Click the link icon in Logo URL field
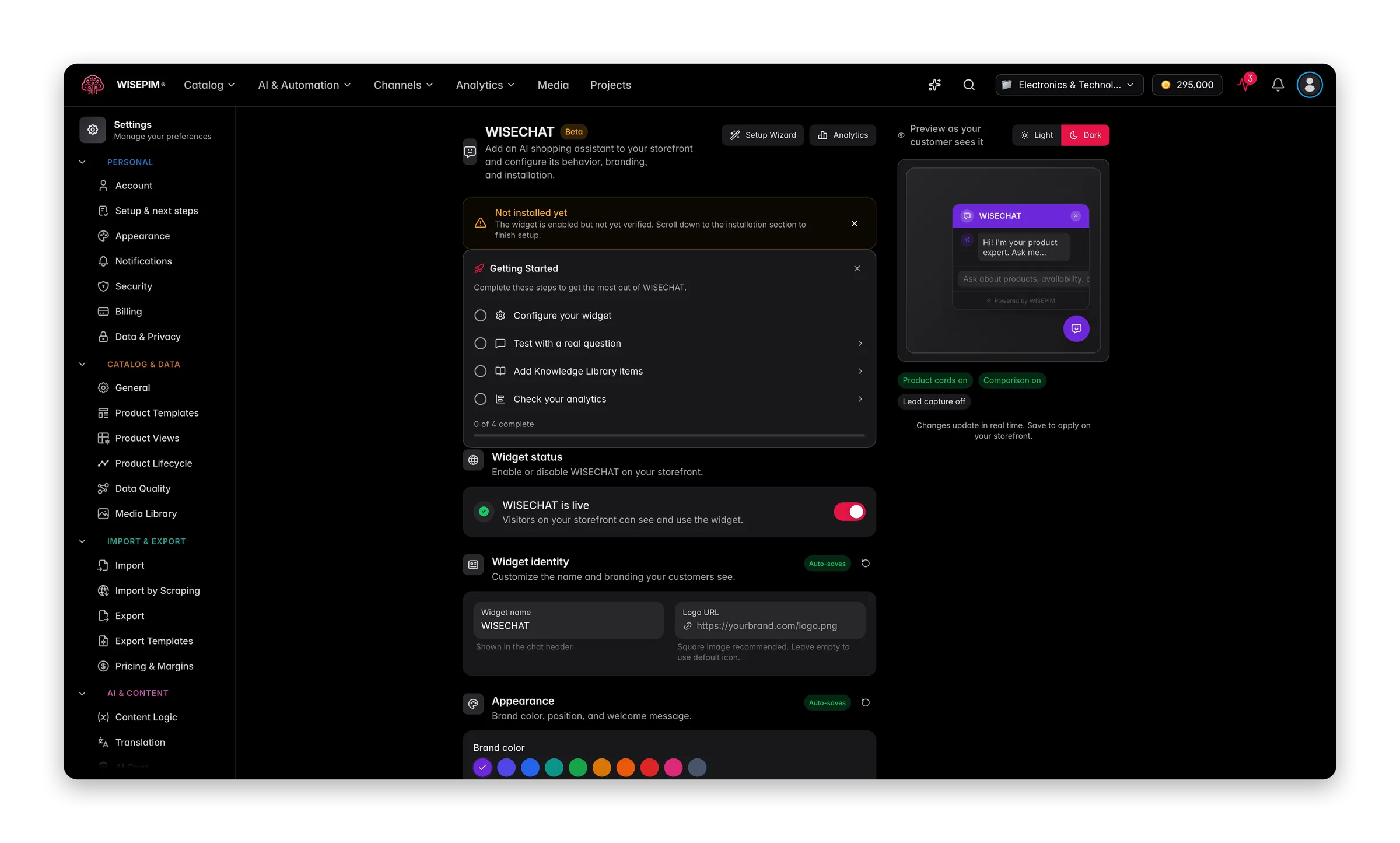 (688, 626)
